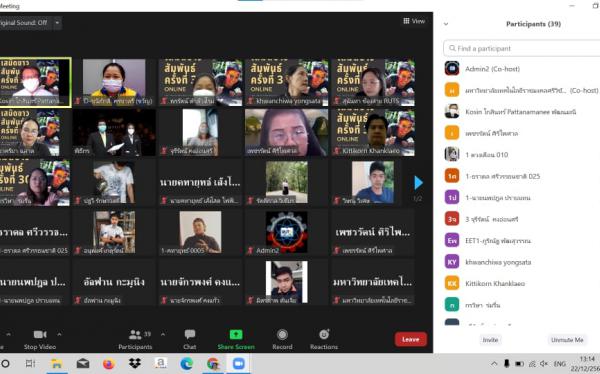This screenshot has height=374, width=600.
Task: Open the Zoom app in the taskbar
Action: point(238,363)
